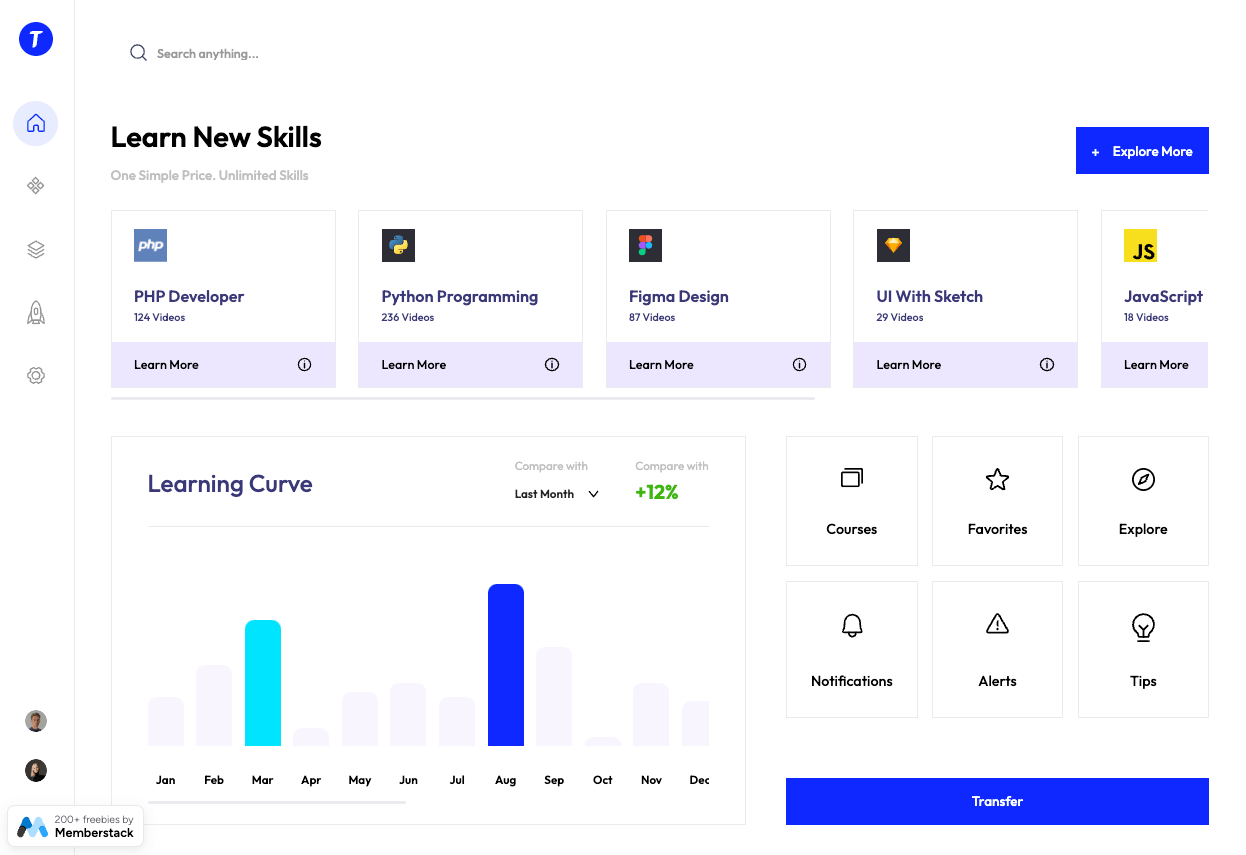Open Settings via the gear icon
1246x855 pixels.
[x=35, y=375]
